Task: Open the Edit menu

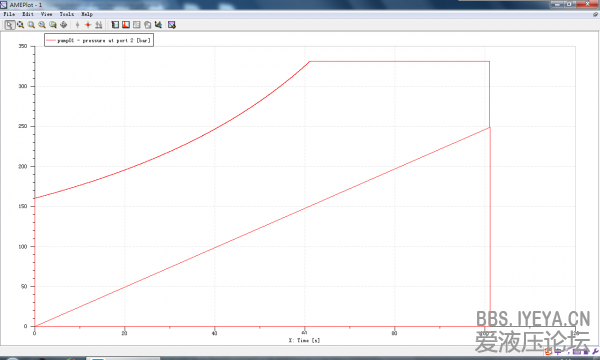Action: (28, 14)
